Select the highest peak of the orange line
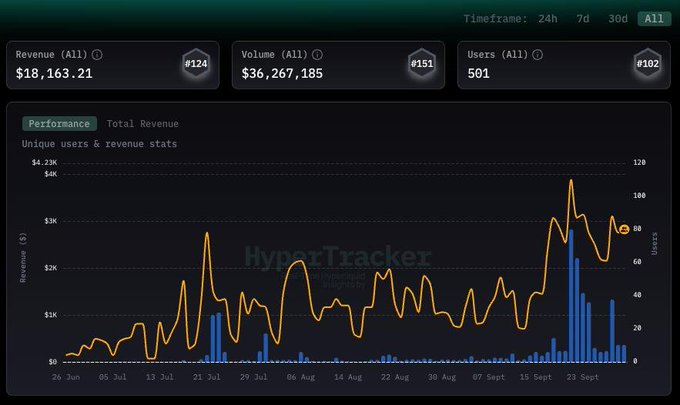 point(571,180)
